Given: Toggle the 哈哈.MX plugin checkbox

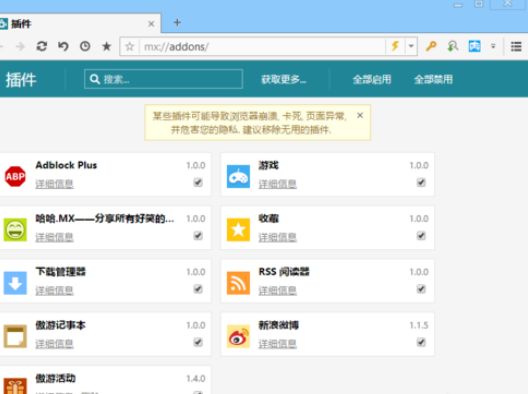Looking at the screenshot, I should [198, 236].
